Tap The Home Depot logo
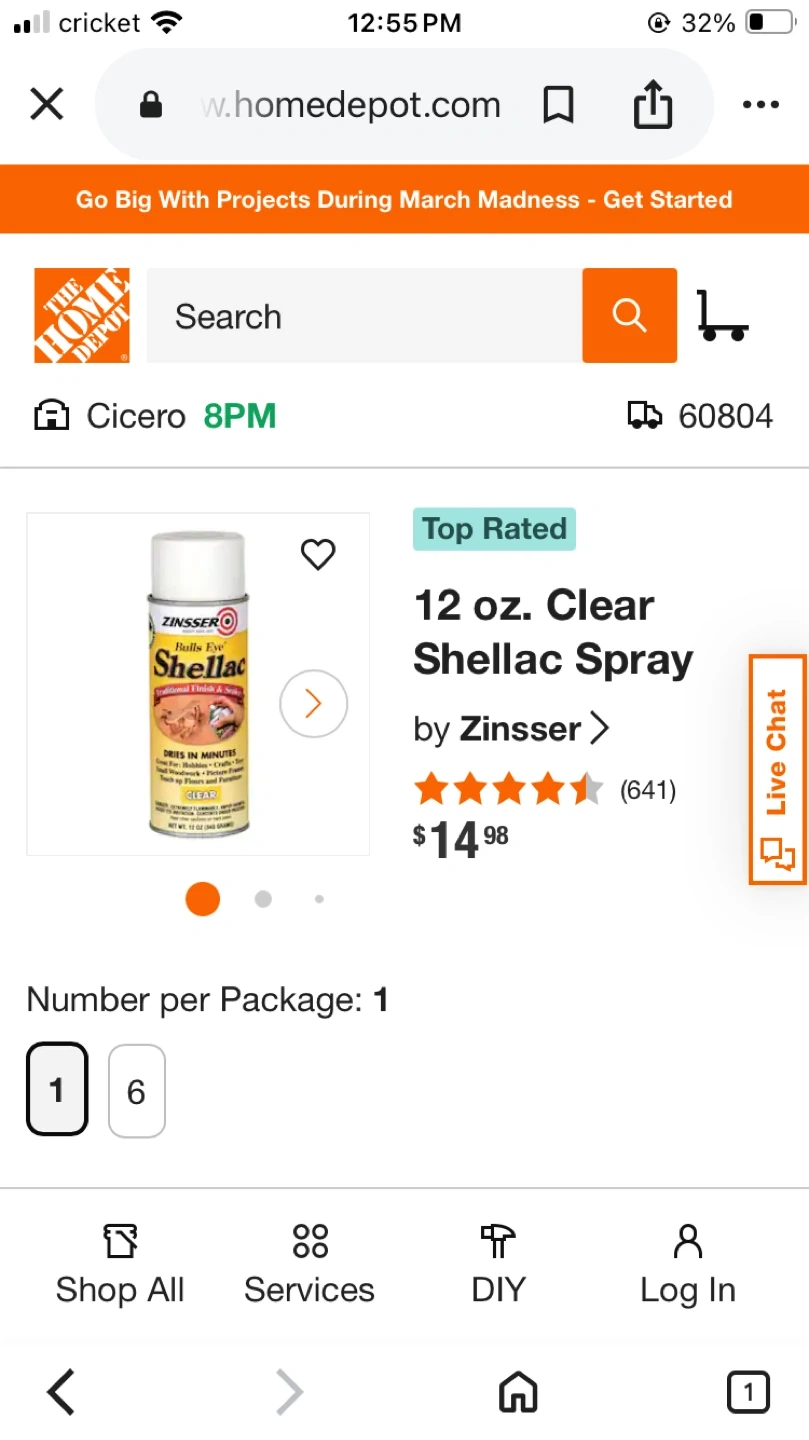This screenshot has height=1440, width=809. tap(82, 316)
